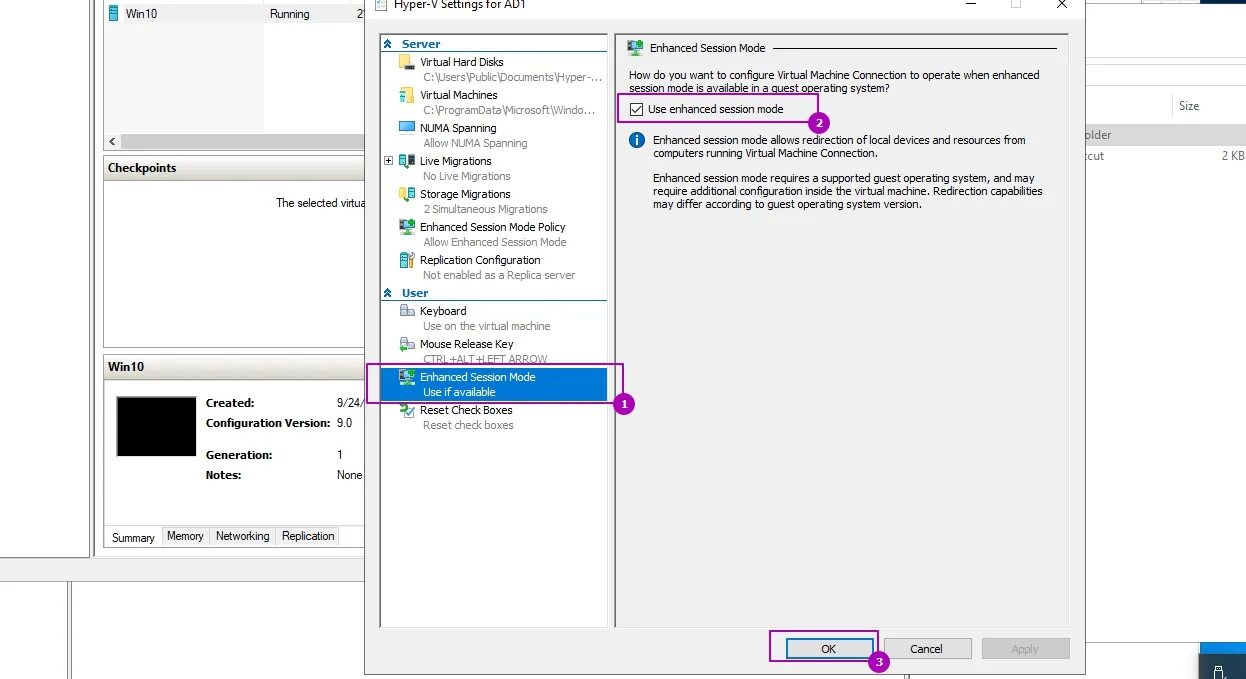Click the info icon in the Enhanced Session panel

(x=636, y=140)
